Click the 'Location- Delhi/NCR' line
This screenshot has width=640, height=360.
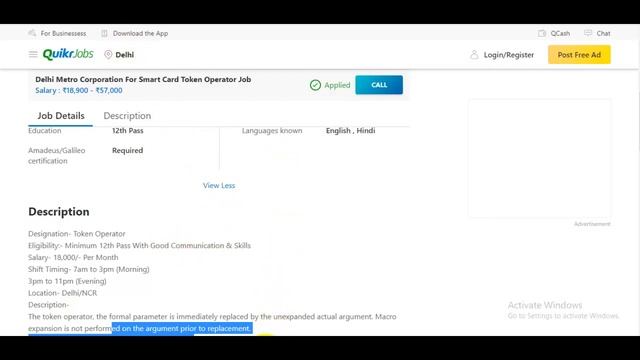pyautogui.click(x=62, y=293)
